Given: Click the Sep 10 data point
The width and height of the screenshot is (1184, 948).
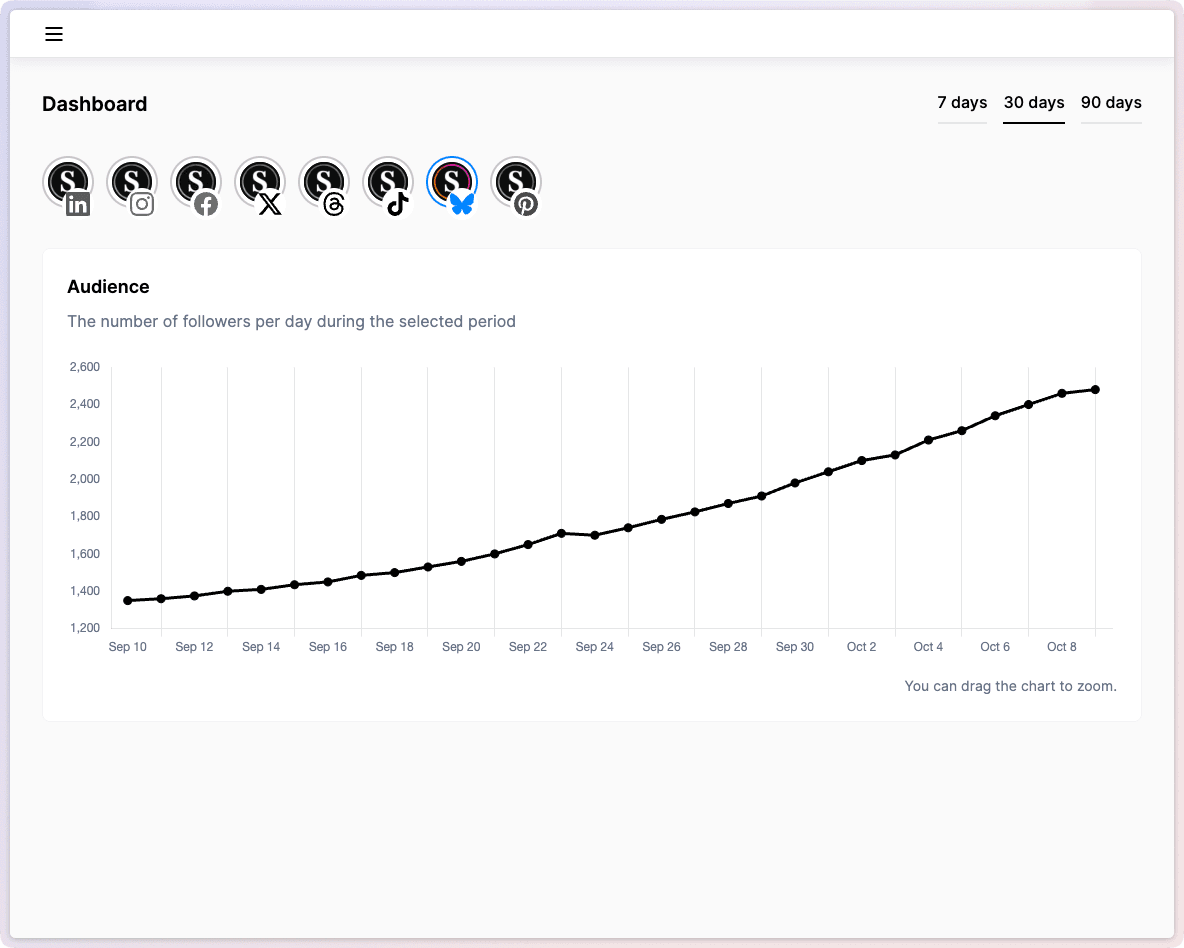Looking at the screenshot, I should coord(128,600).
